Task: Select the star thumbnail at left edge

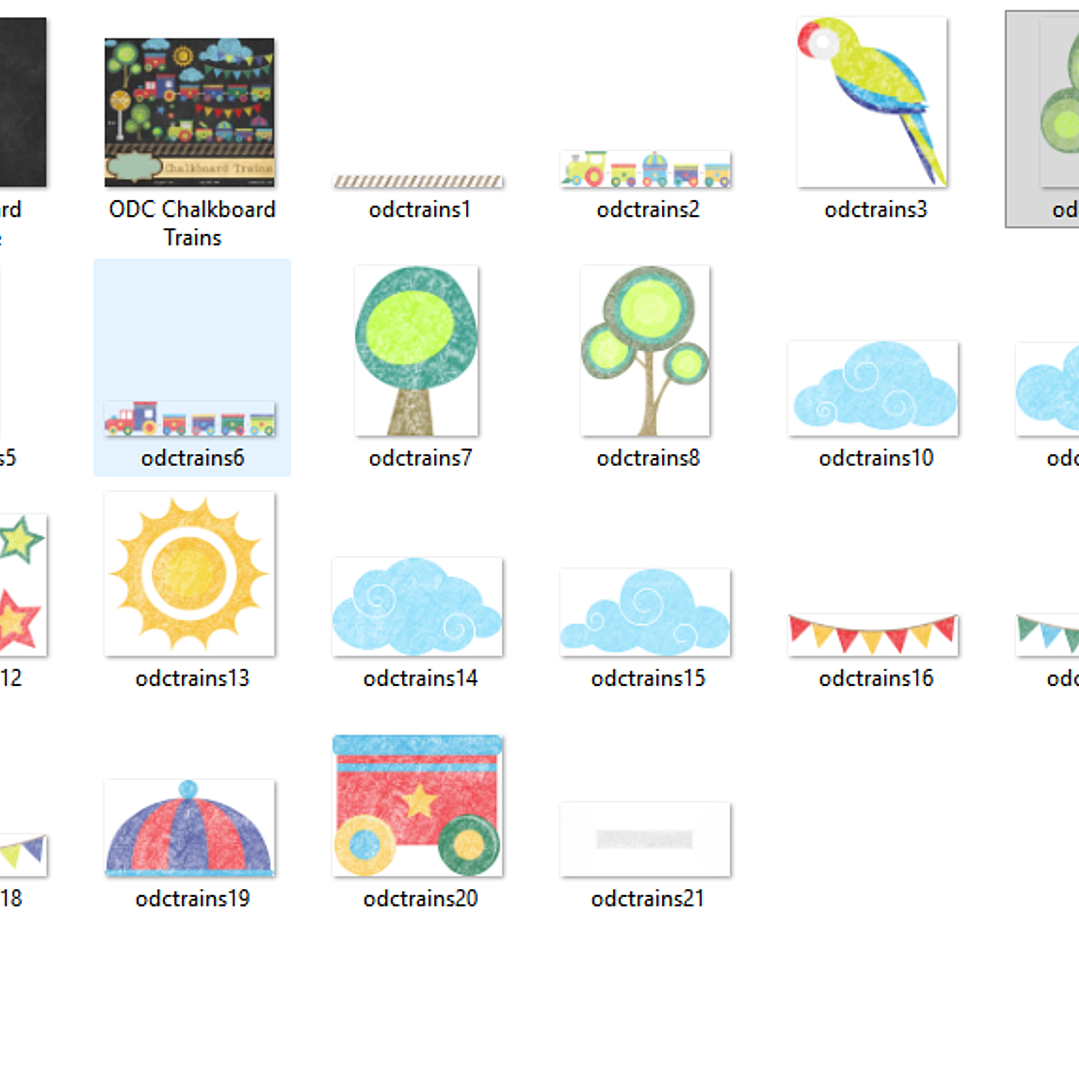Action: tap(21, 585)
